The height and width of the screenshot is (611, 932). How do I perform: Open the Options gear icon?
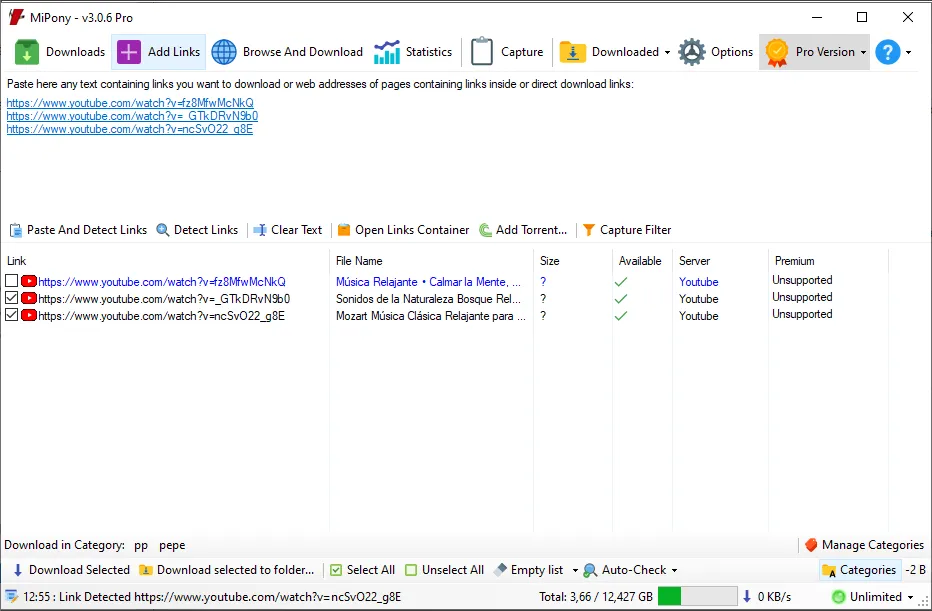692,52
